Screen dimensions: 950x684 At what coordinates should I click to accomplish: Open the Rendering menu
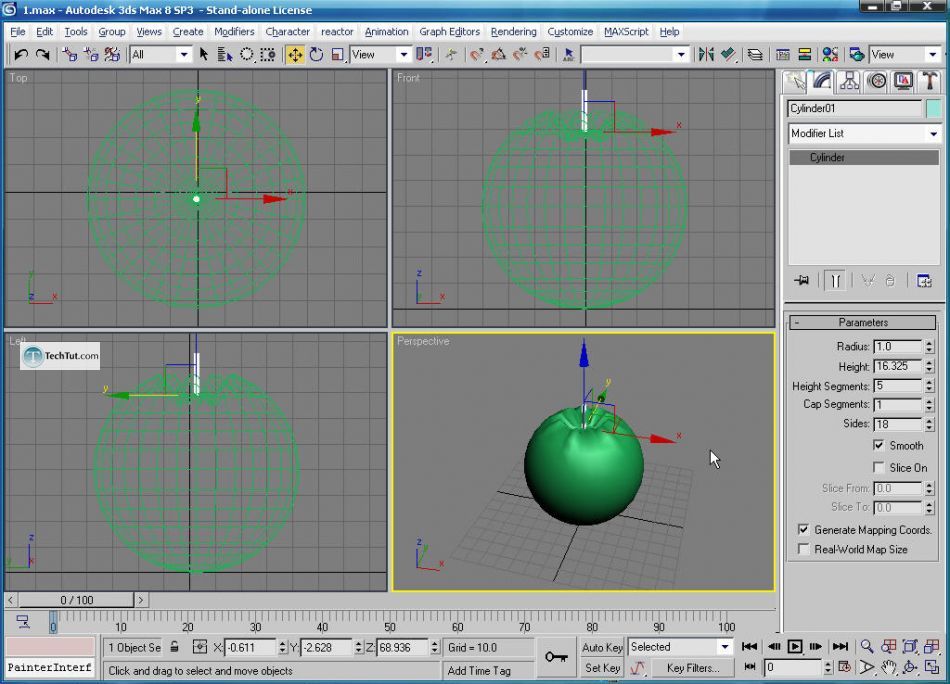click(513, 32)
